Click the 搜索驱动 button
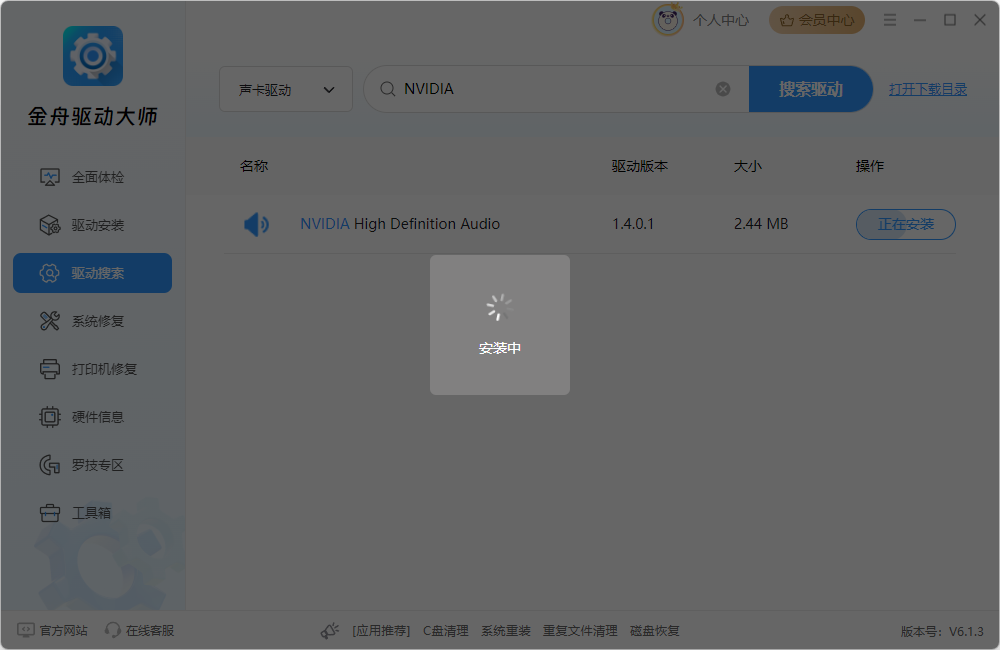Screen dimensions: 1000x650 click(811, 89)
